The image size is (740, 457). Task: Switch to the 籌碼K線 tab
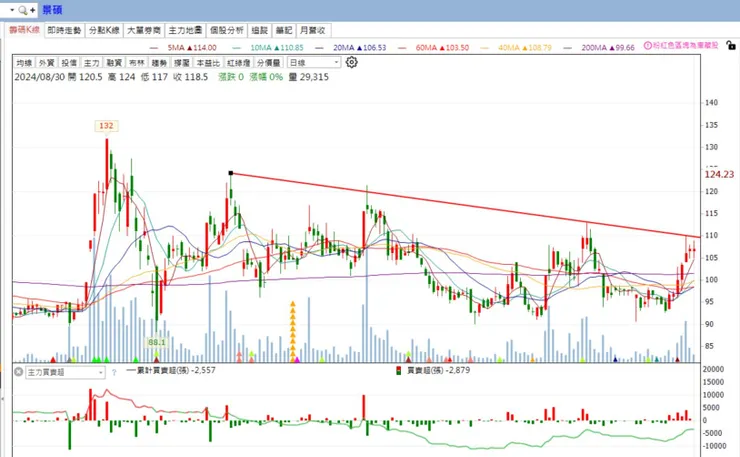[25, 30]
